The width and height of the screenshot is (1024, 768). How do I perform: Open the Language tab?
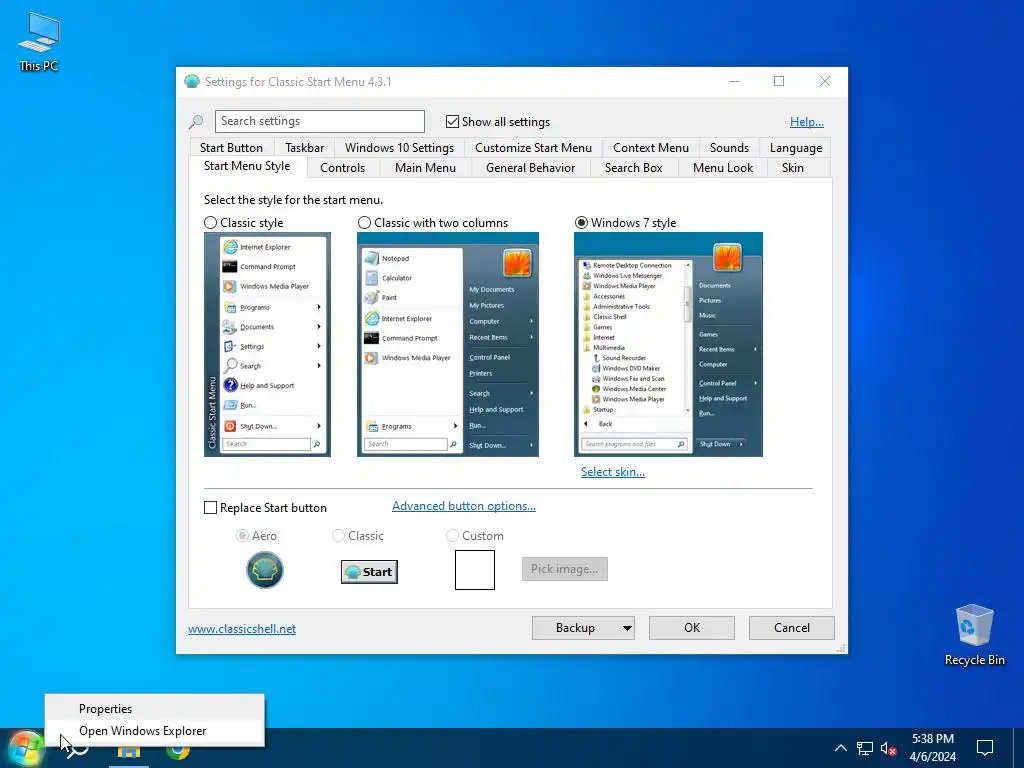pyautogui.click(x=795, y=148)
